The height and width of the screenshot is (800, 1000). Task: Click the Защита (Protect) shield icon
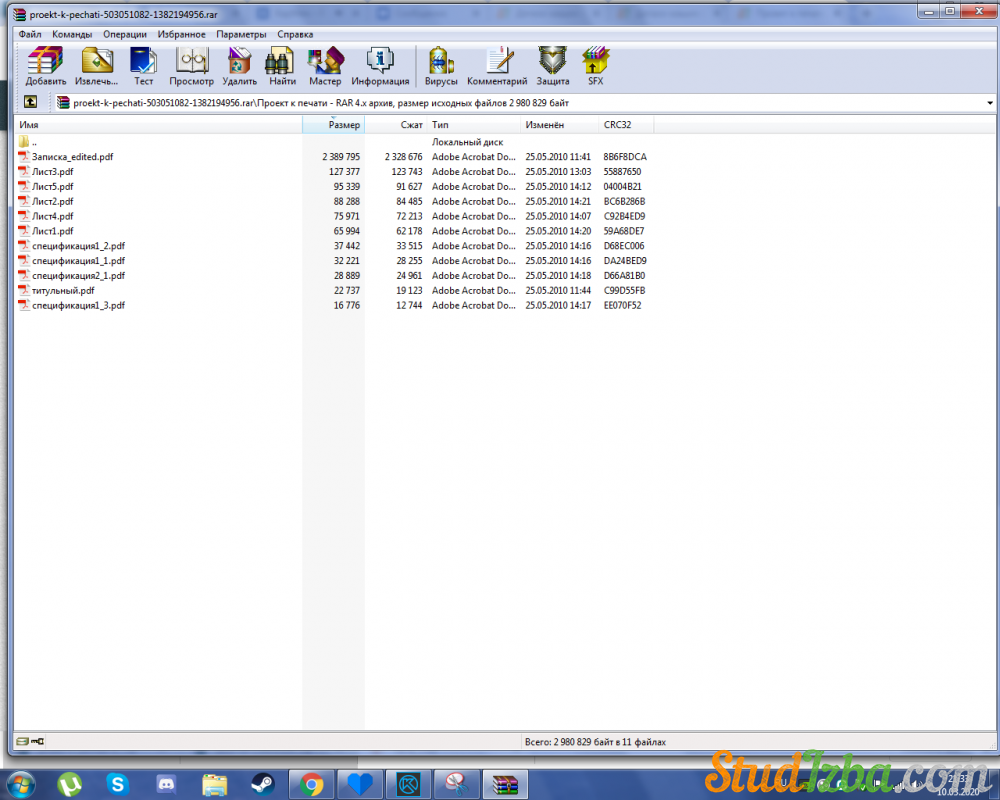pos(552,66)
